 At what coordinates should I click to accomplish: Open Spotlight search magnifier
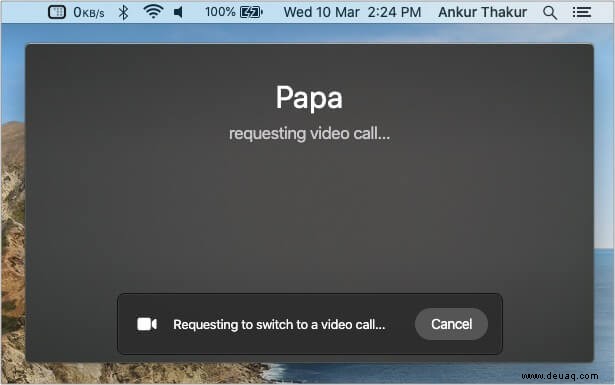[x=550, y=13]
